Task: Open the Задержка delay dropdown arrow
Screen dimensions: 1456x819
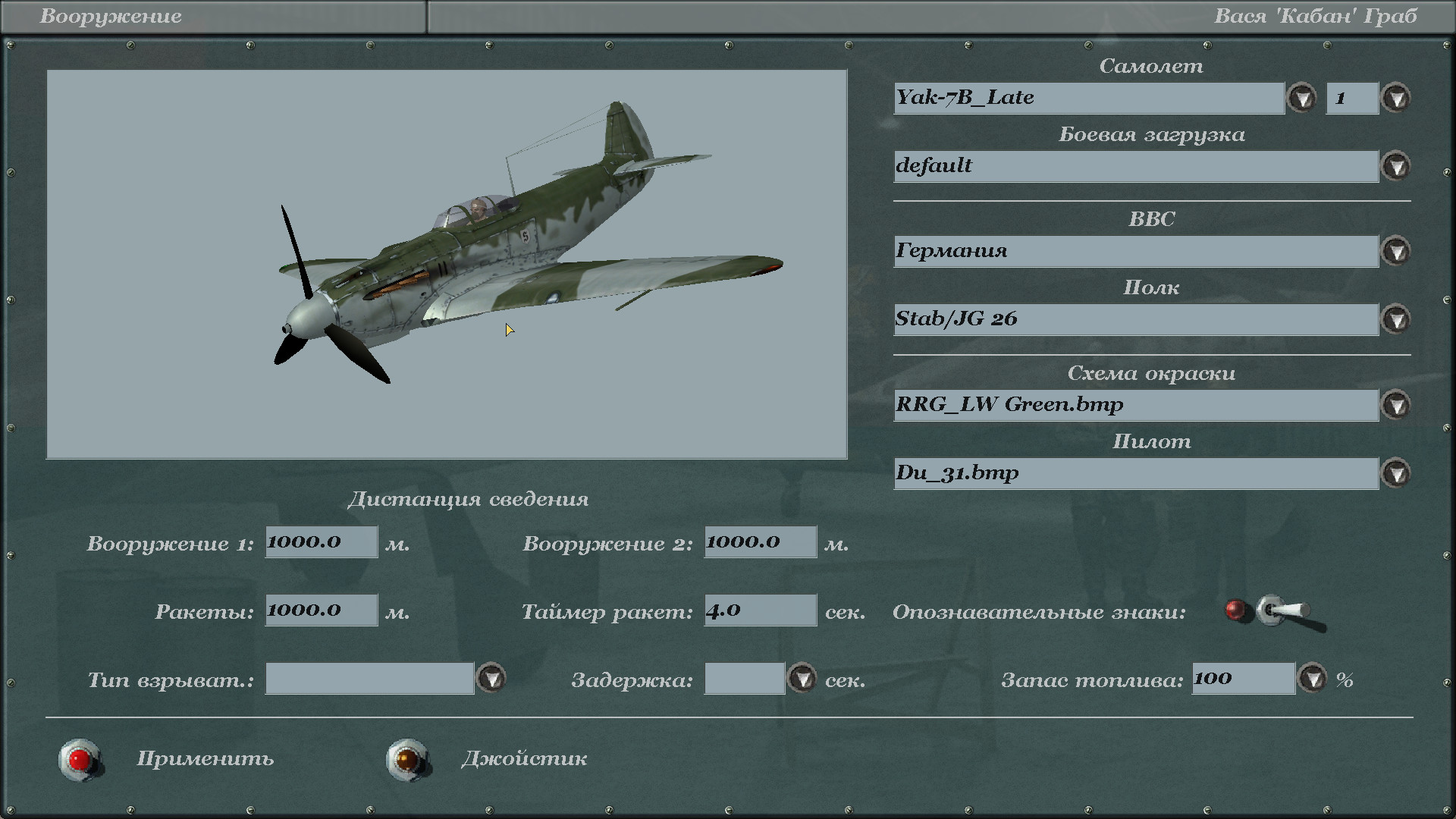Action: 802,678
